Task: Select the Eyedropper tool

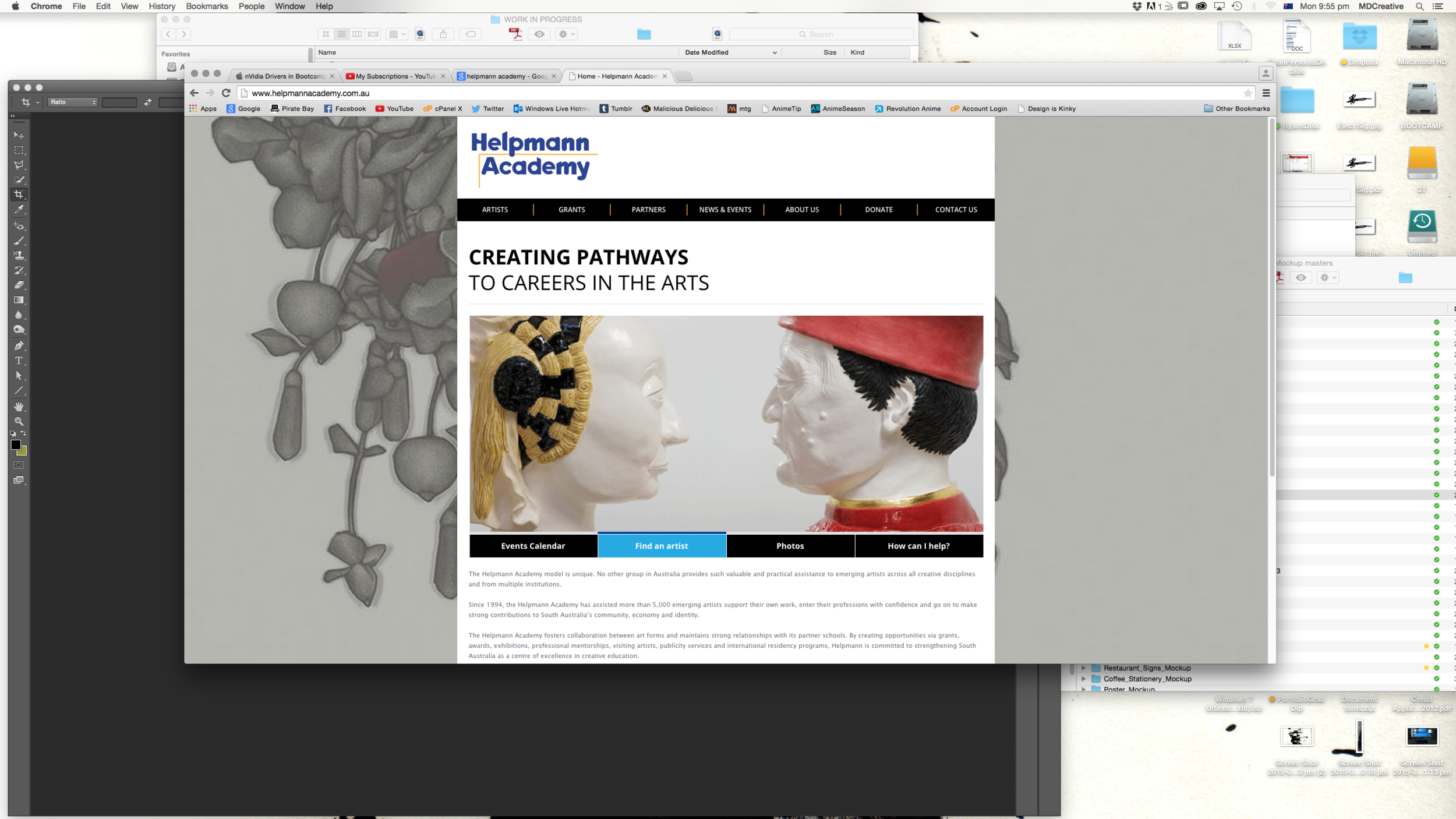Action: (19, 210)
